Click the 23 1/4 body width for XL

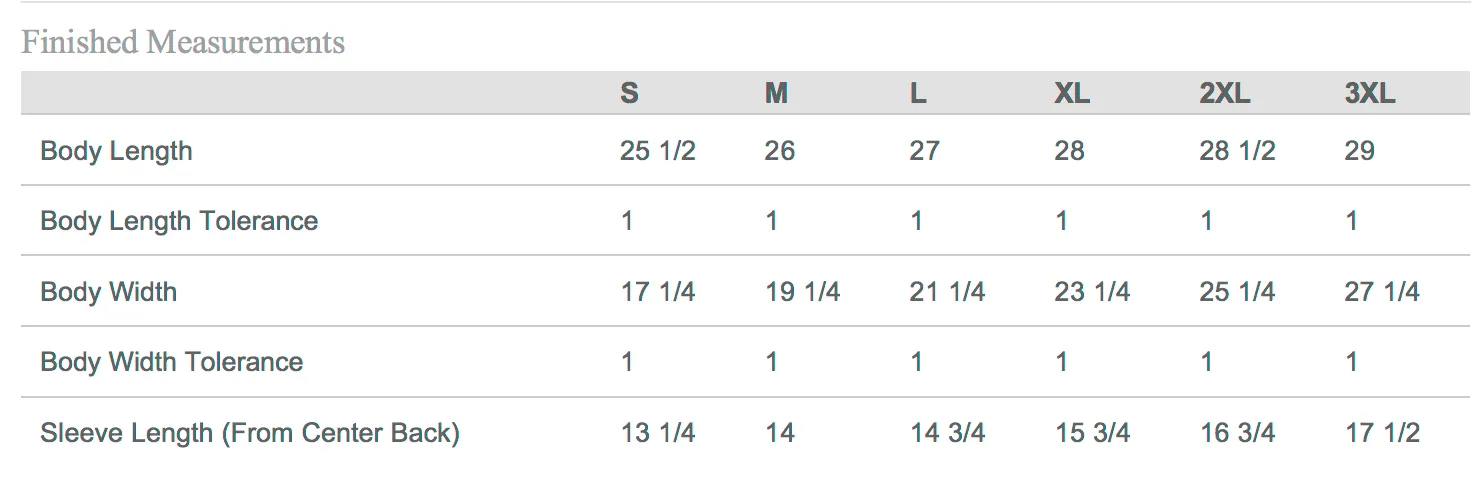pyautogui.click(x=1092, y=292)
